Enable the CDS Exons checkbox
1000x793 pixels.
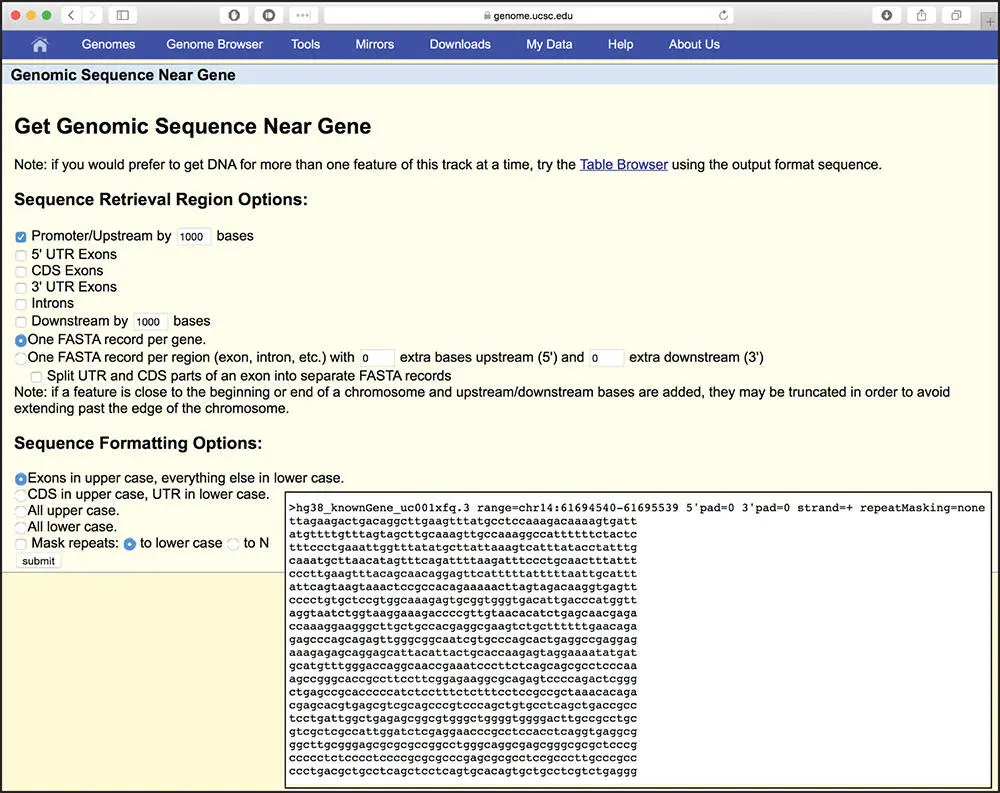click(21, 271)
